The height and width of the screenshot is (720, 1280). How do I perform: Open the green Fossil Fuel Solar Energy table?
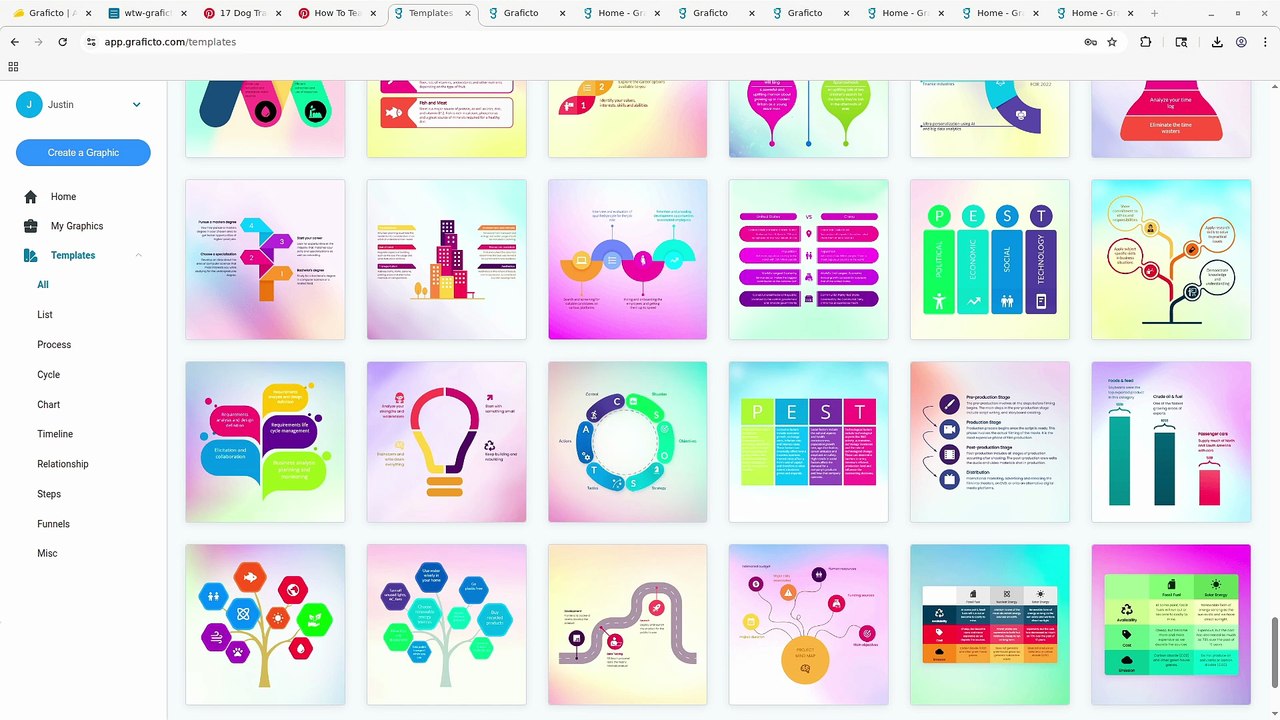click(1171, 624)
